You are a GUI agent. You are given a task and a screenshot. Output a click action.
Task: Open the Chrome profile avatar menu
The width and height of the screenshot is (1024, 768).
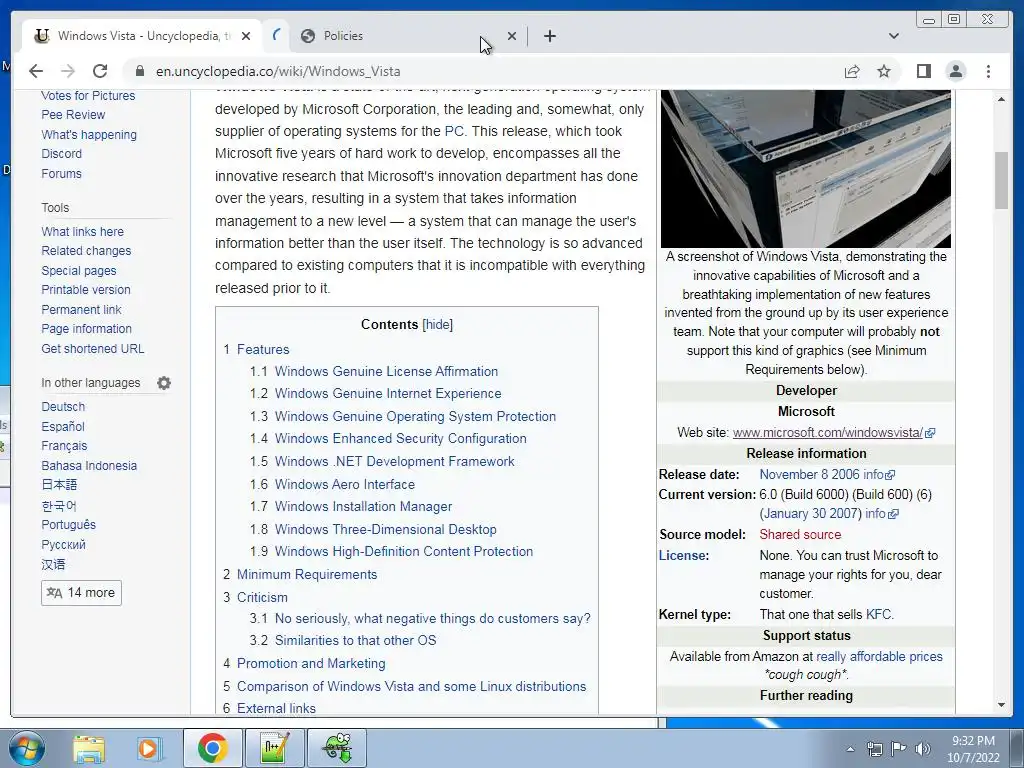coord(955,71)
